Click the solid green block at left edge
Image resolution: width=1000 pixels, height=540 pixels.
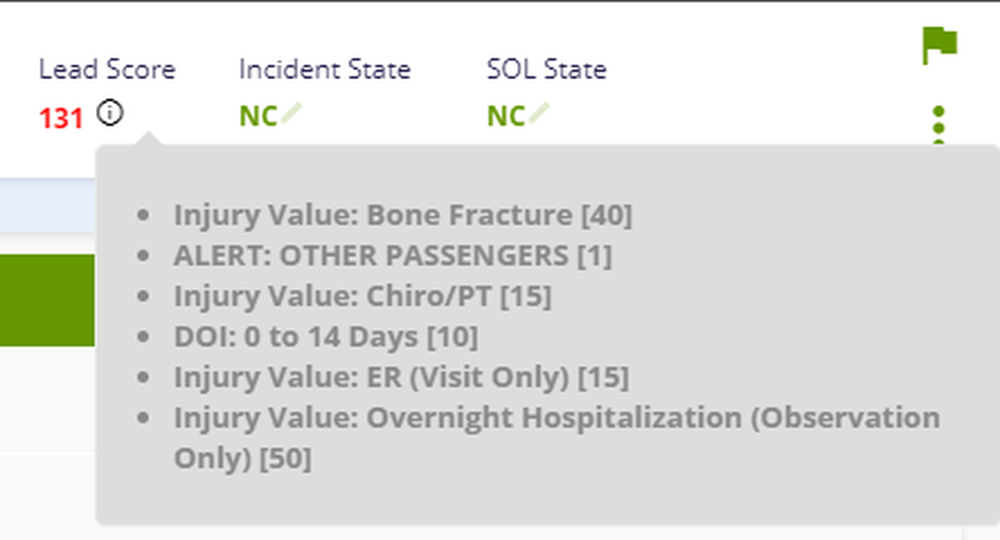[x=47, y=300]
